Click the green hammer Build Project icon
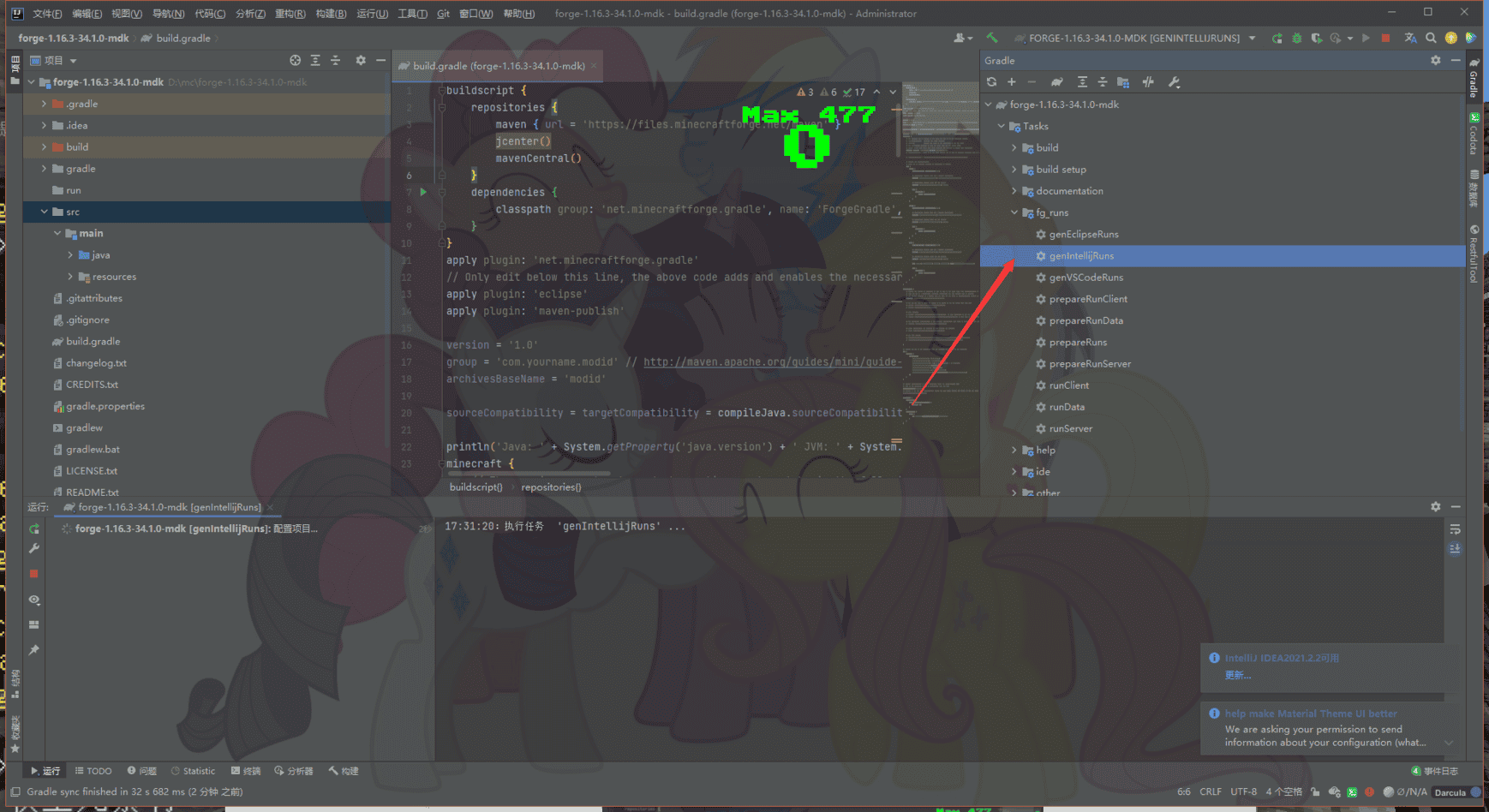The height and width of the screenshot is (812, 1489). 992,38
